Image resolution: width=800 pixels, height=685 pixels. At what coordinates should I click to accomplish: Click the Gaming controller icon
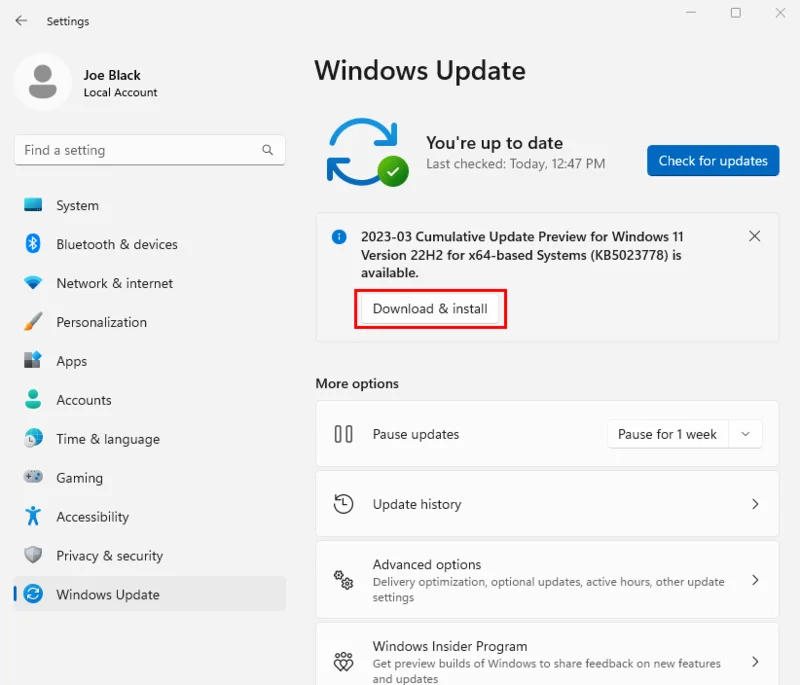pyautogui.click(x=33, y=477)
